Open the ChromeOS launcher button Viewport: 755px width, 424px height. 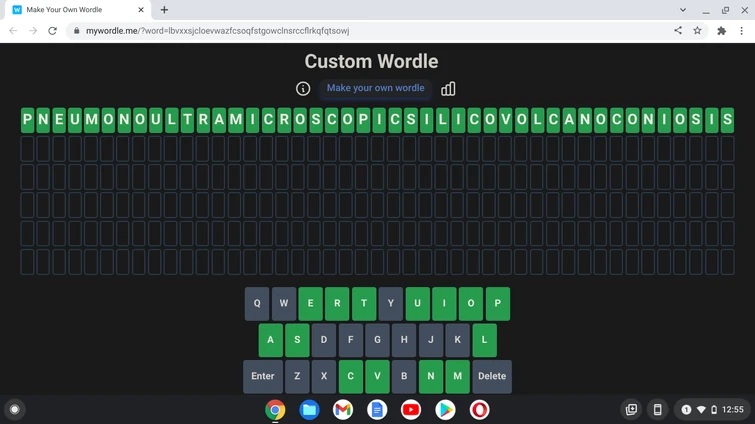14,410
